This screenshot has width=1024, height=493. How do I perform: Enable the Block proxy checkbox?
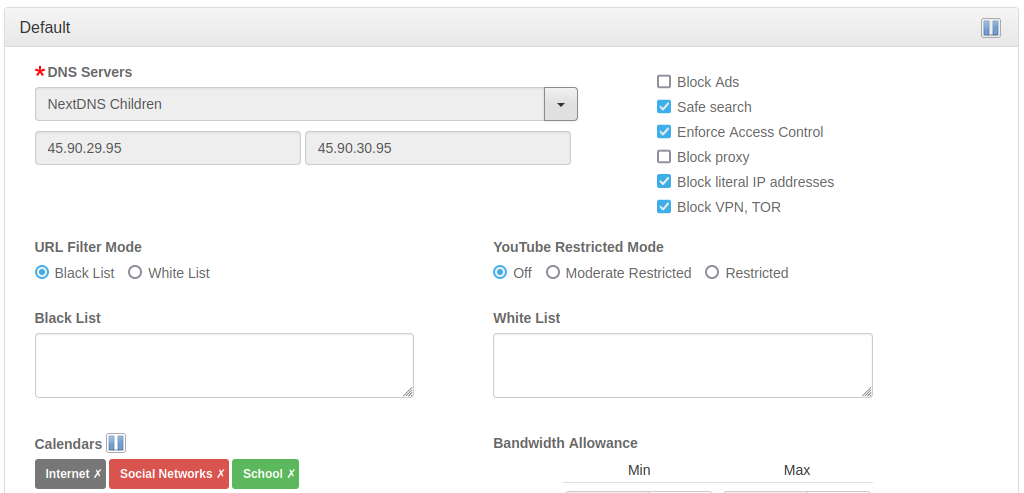pos(664,157)
